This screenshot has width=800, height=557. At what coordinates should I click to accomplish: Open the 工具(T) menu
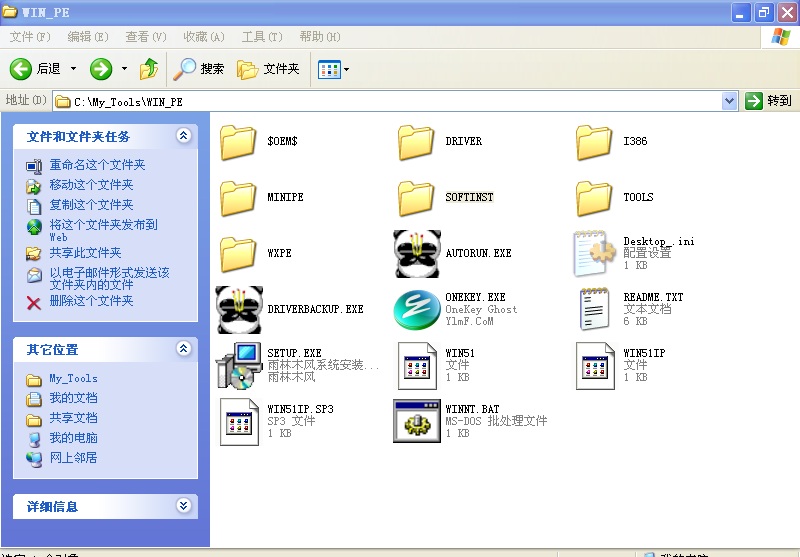pyautogui.click(x=262, y=37)
